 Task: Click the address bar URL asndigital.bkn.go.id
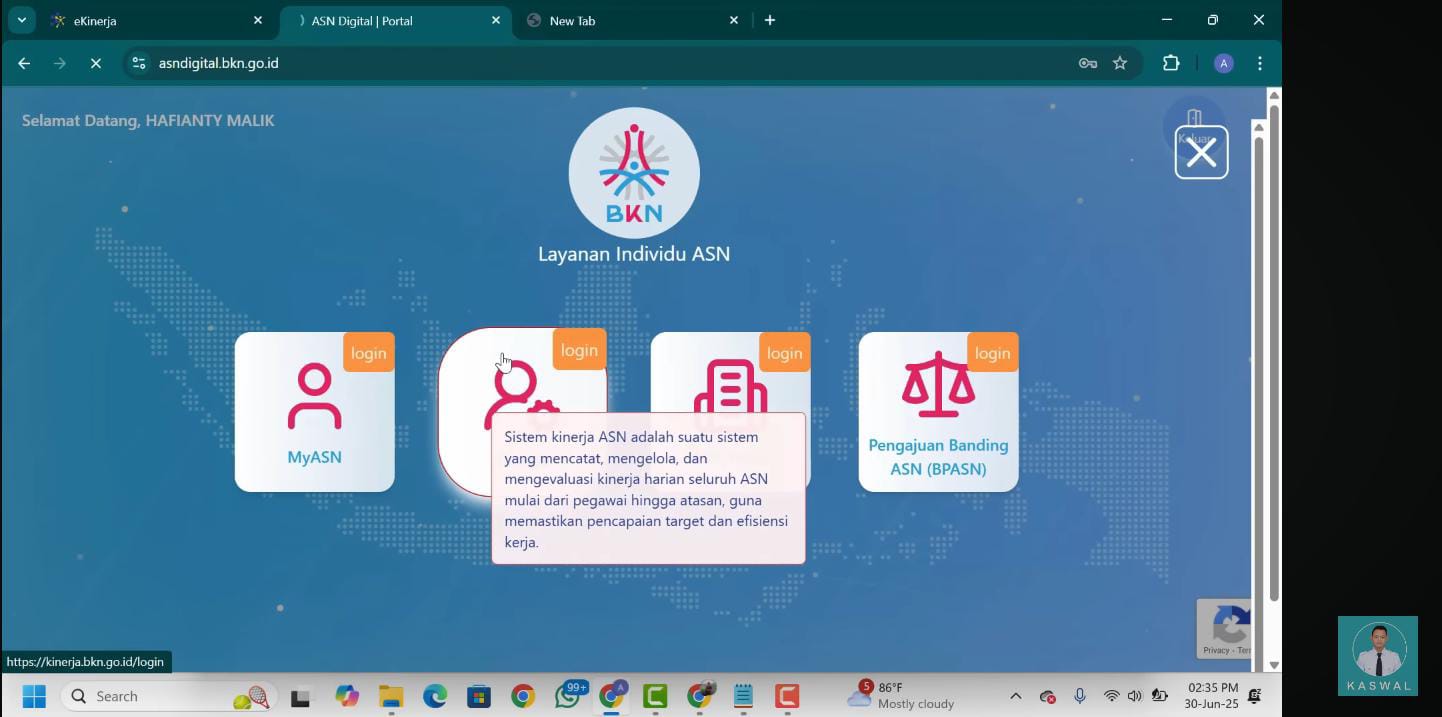click(x=218, y=63)
